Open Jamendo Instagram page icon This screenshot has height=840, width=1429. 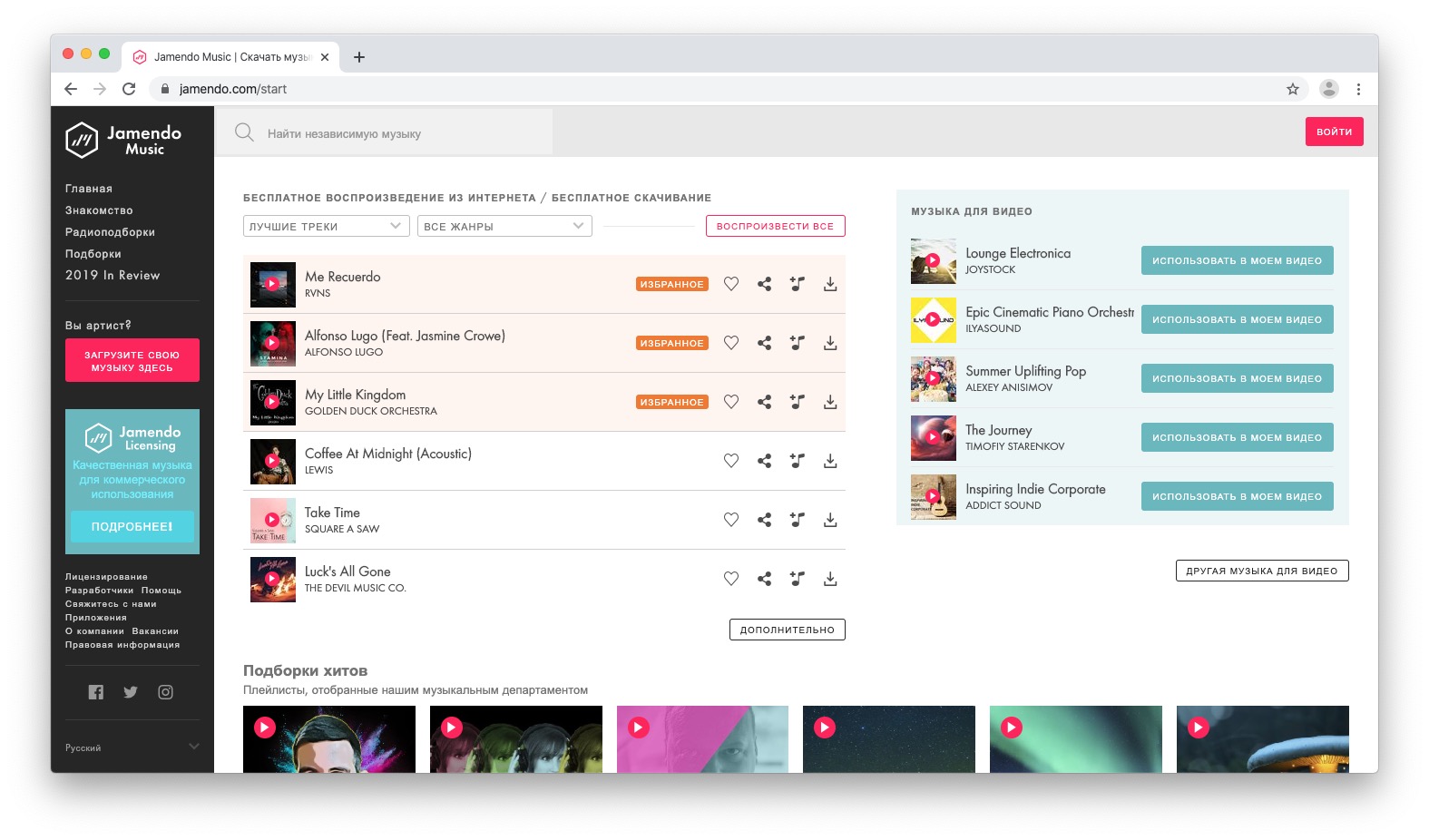click(165, 692)
